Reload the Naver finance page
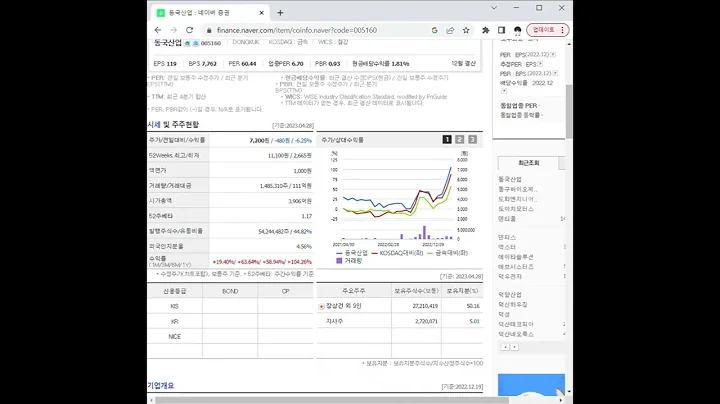Image resolution: width=720 pixels, height=404 pixels. [x=189, y=30]
